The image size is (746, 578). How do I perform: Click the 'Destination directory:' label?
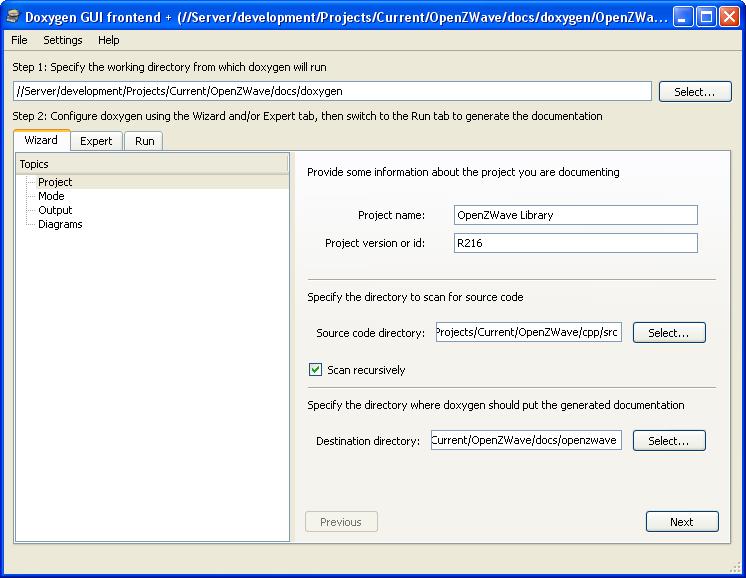(x=368, y=441)
